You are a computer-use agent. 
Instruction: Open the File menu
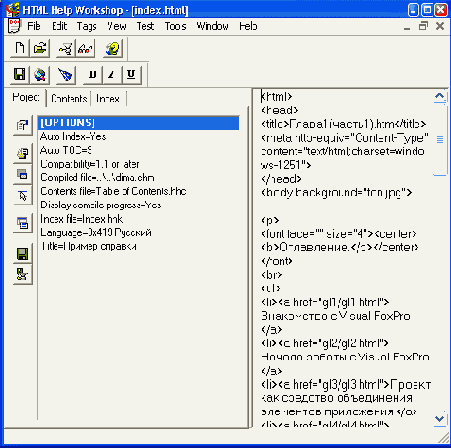click(x=34, y=26)
